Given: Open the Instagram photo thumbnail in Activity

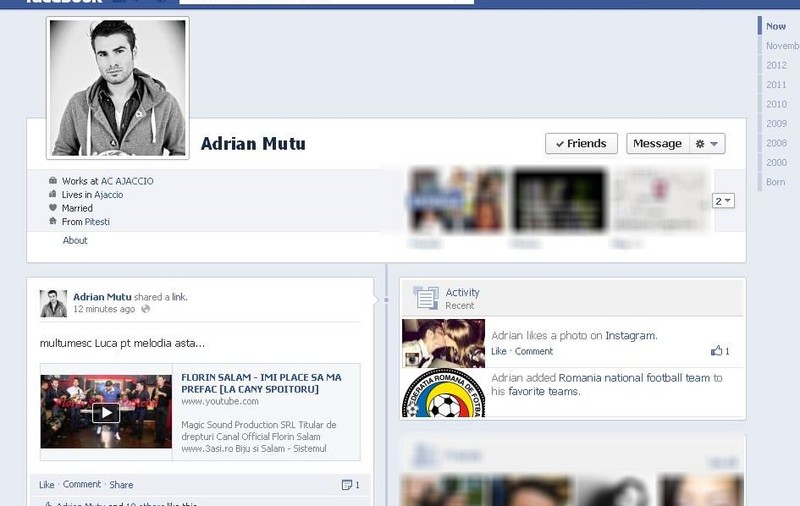Looking at the screenshot, I should tap(443, 343).
